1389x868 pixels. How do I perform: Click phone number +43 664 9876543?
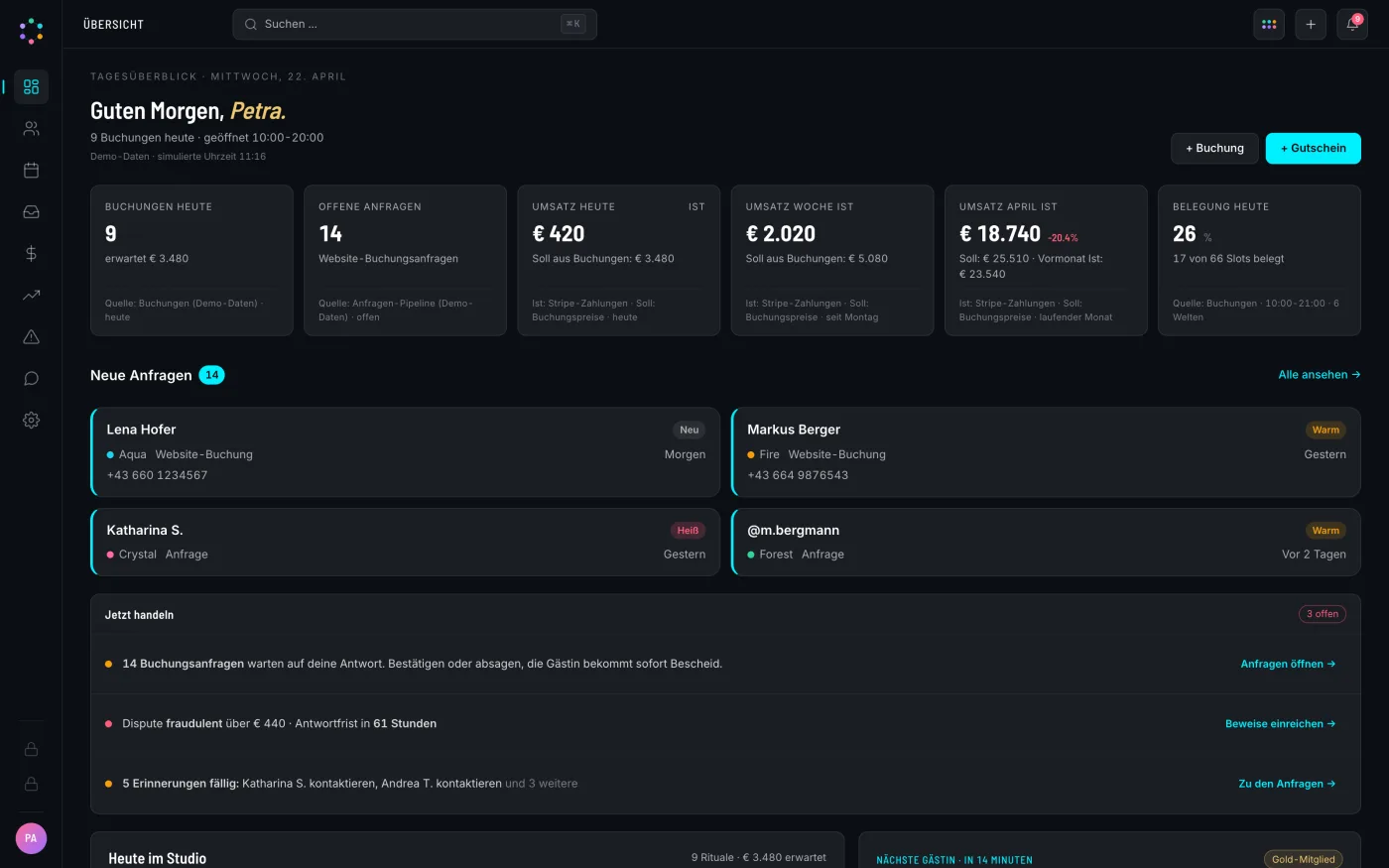pyautogui.click(x=798, y=475)
